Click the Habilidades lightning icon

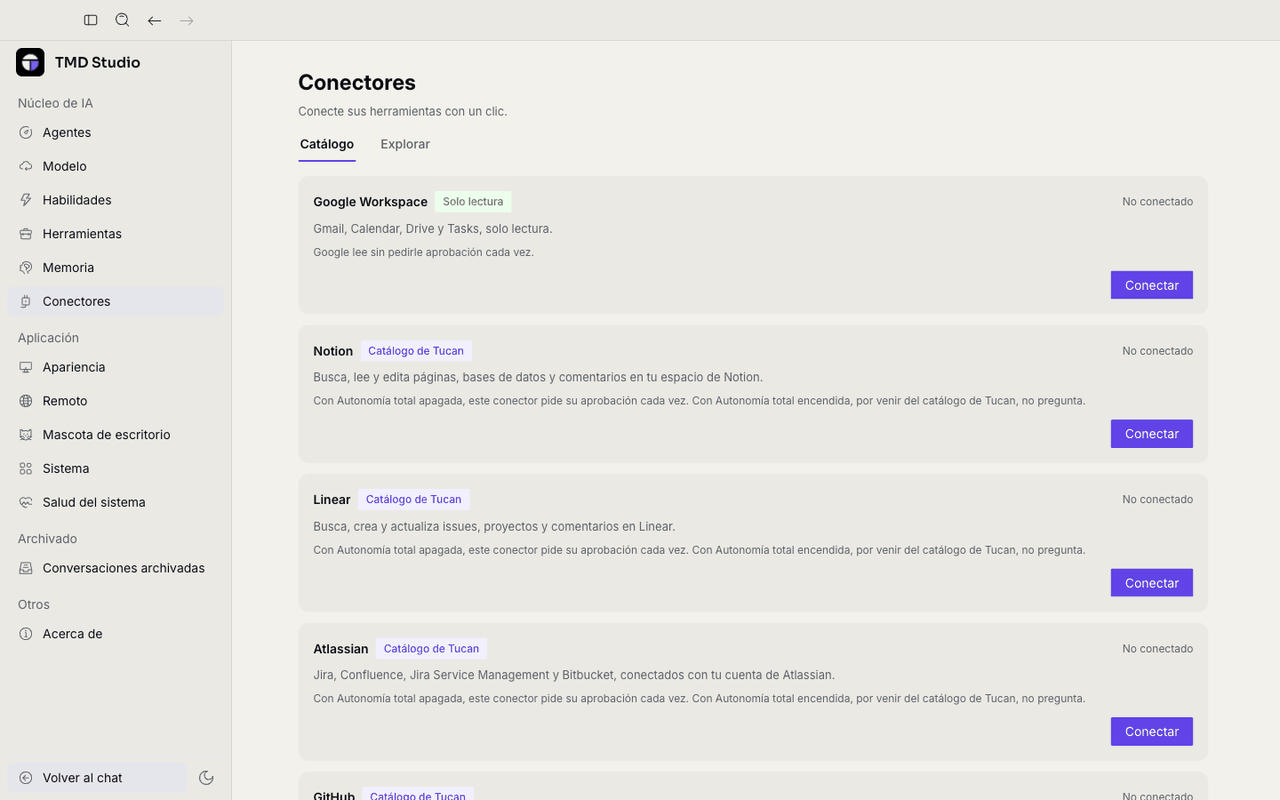[26, 200]
